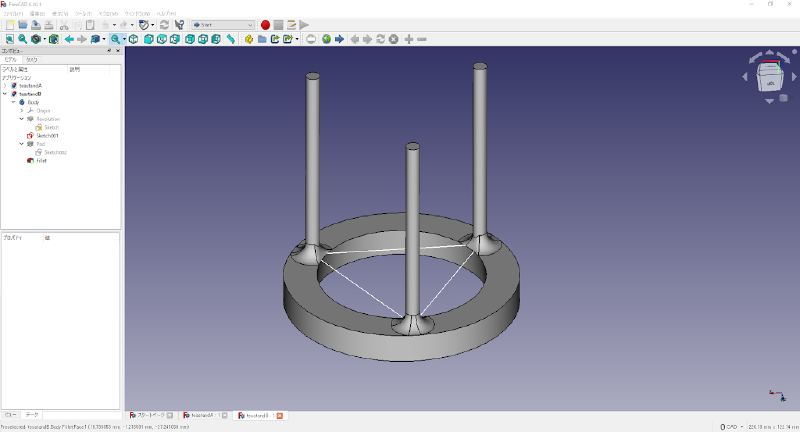
Task: Select the Fillet feature in the tree
Action: pyautogui.click(x=41, y=161)
